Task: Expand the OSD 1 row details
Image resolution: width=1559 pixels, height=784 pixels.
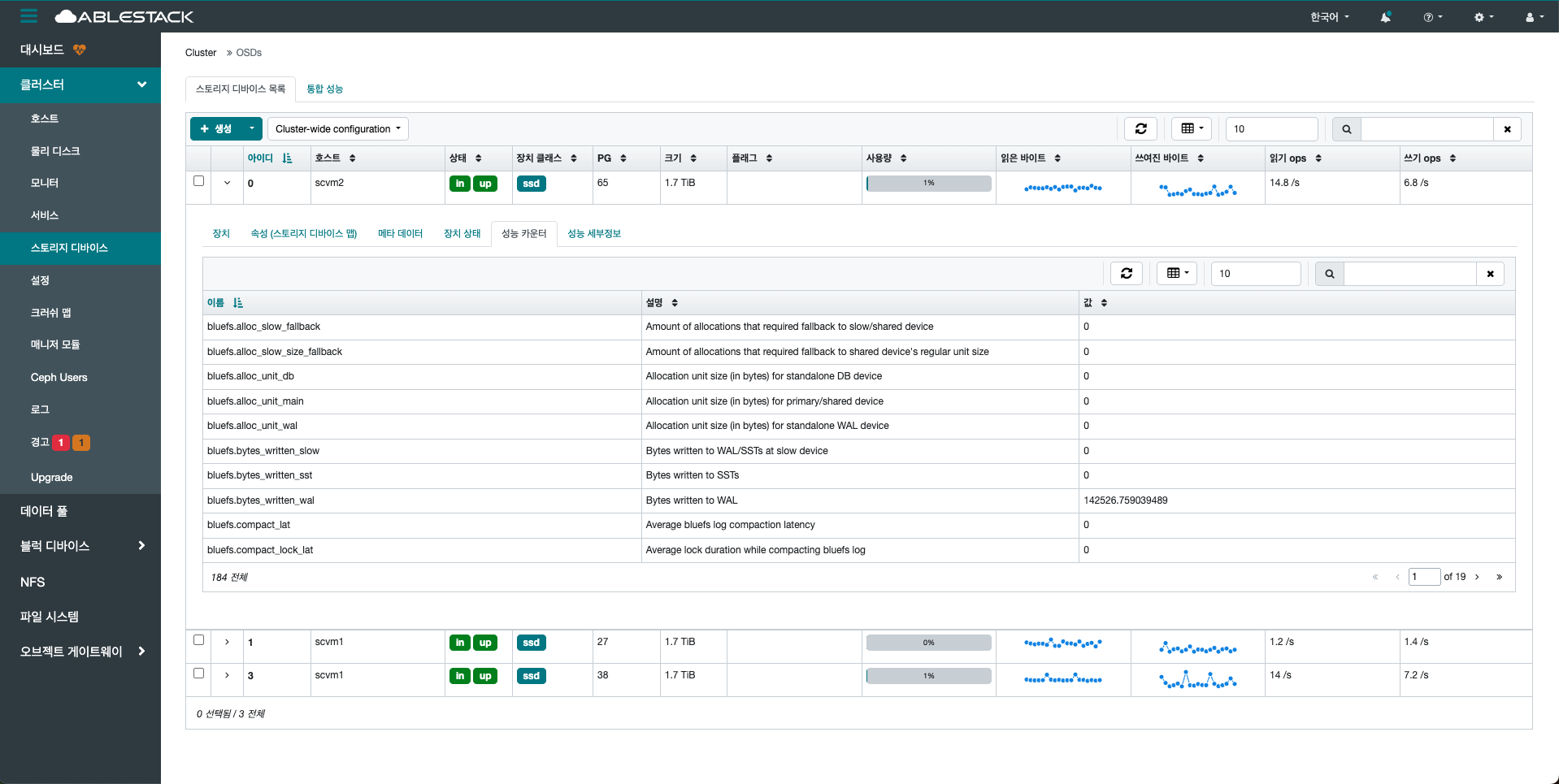Action: 227,642
